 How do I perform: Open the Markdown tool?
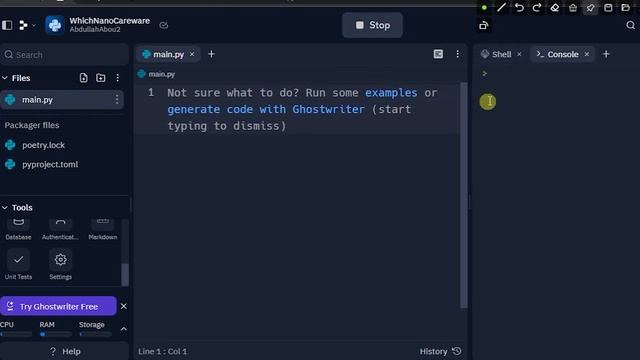pos(103,229)
